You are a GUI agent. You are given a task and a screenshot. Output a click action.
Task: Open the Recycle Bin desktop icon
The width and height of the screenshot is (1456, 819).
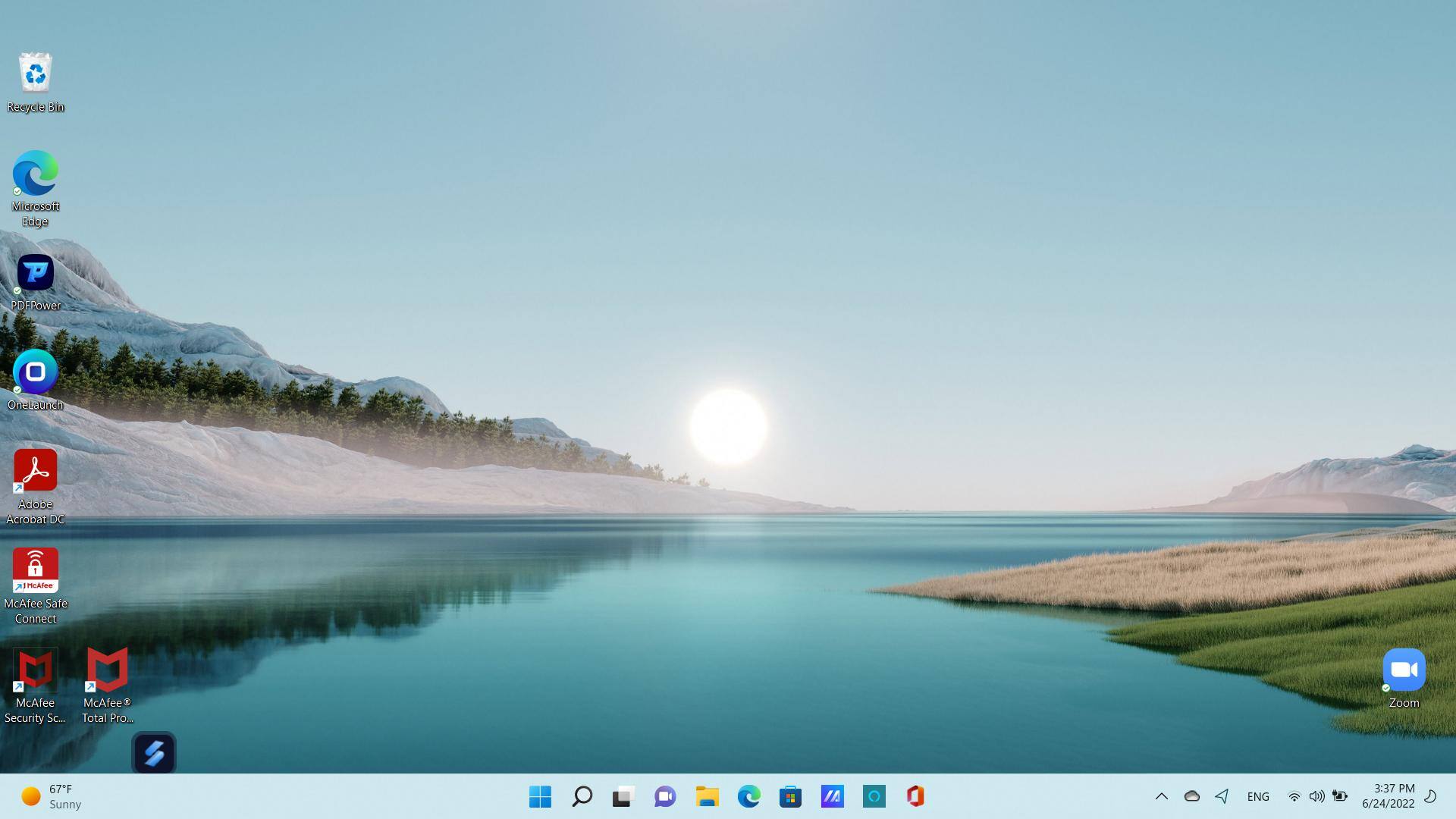pos(35,74)
